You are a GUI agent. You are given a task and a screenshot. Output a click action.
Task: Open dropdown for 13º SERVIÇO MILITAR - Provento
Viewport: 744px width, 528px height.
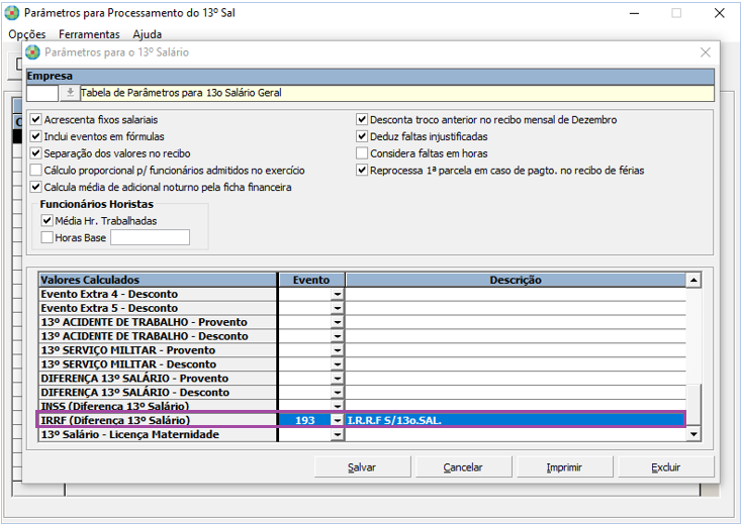[x=337, y=350]
